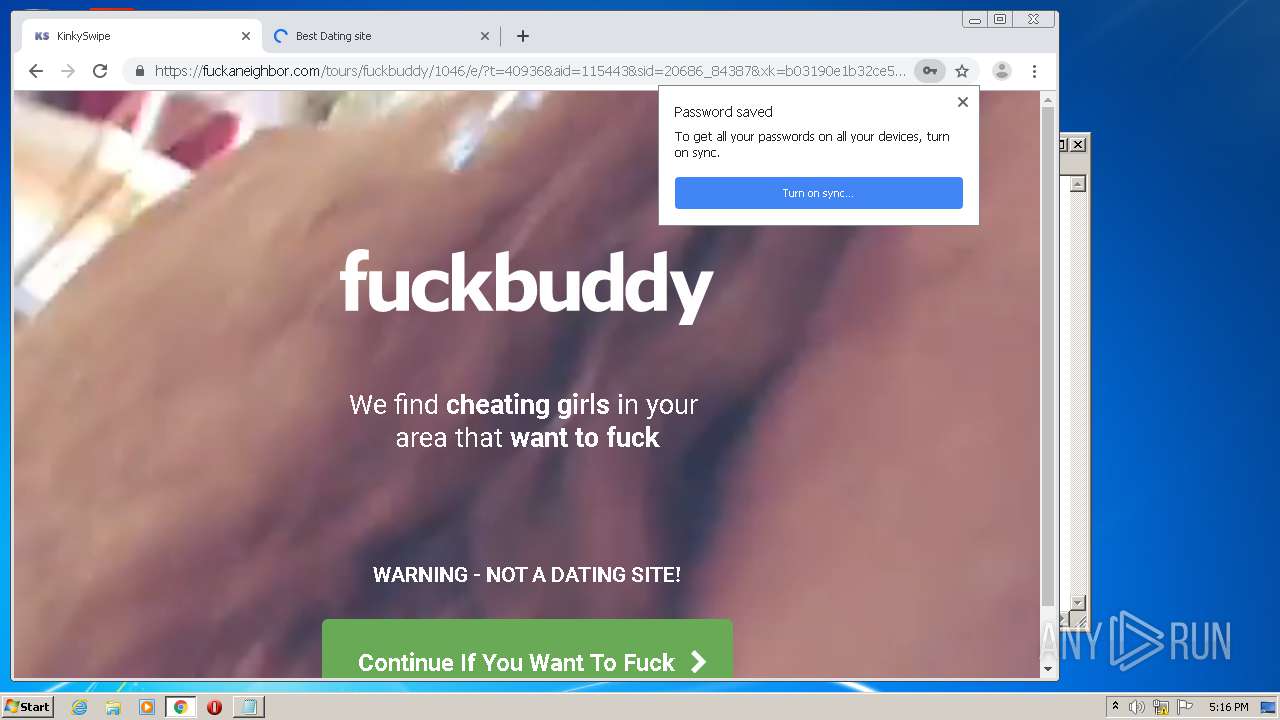Image resolution: width=1280 pixels, height=720 pixels.
Task: Click the green Continue button
Action: (x=527, y=649)
